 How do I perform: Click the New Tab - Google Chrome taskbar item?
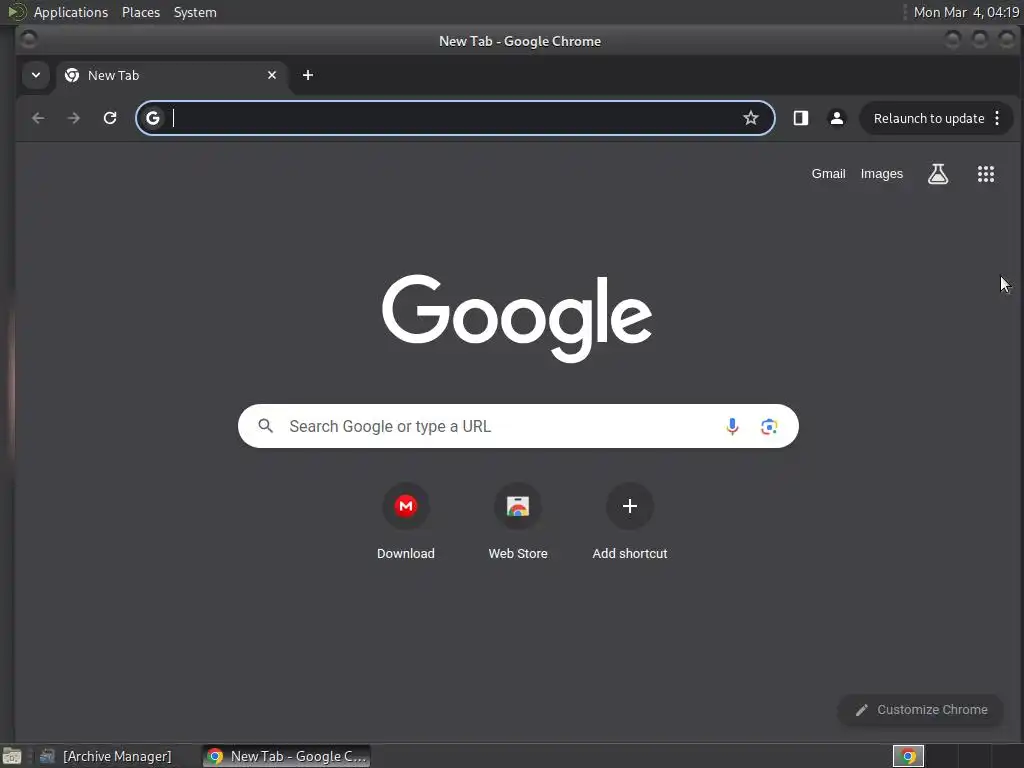[287, 756]
